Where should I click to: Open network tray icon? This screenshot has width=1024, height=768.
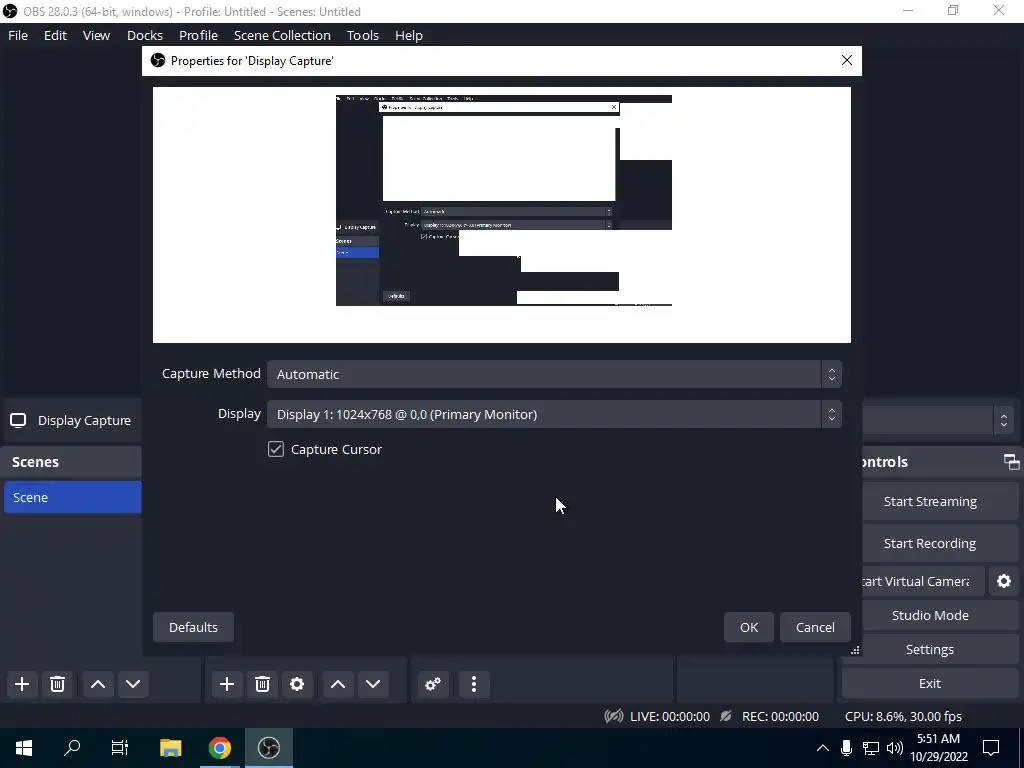[871, 748]
